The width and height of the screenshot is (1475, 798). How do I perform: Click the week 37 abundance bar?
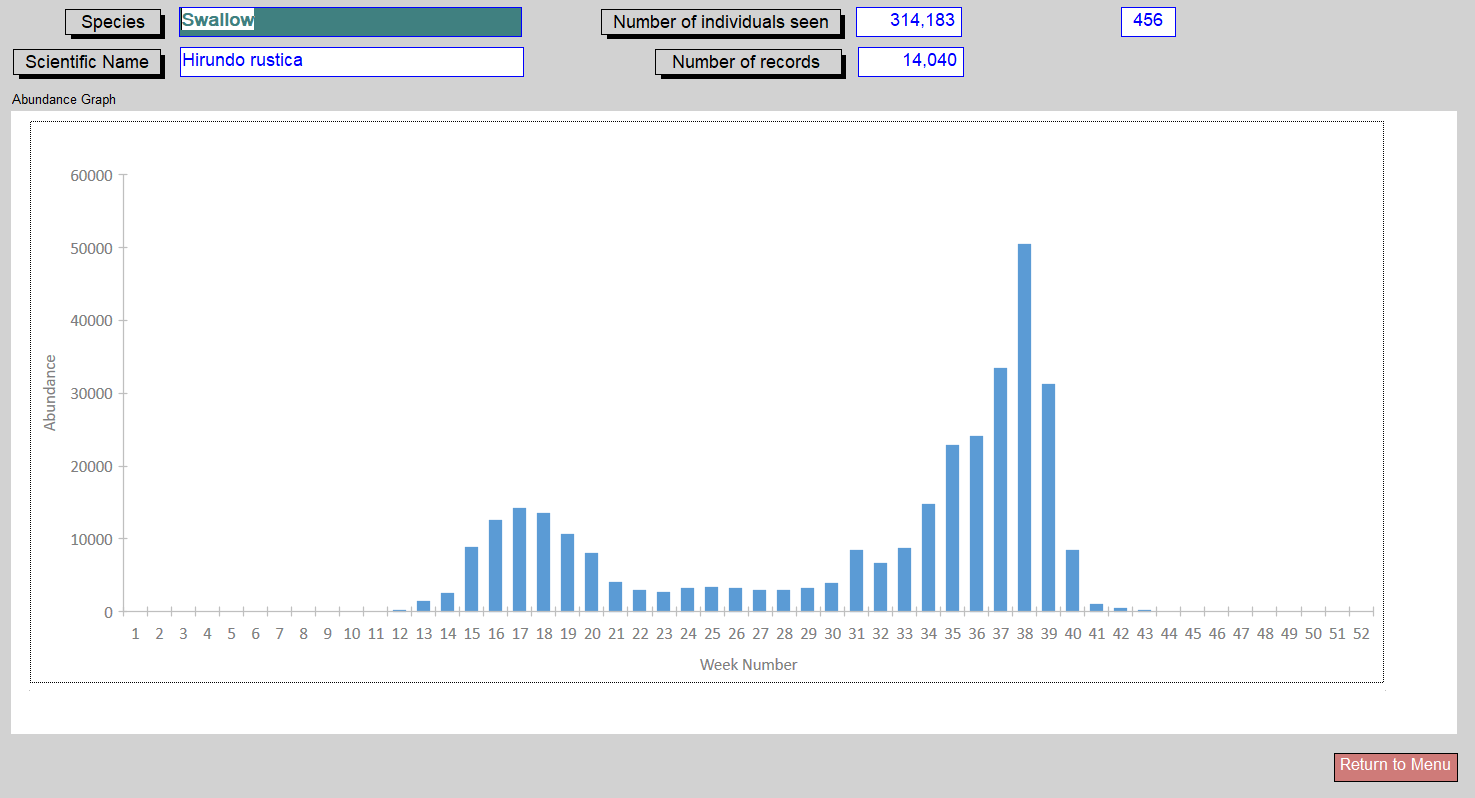pyautogui.click(x=1000, y=490)
